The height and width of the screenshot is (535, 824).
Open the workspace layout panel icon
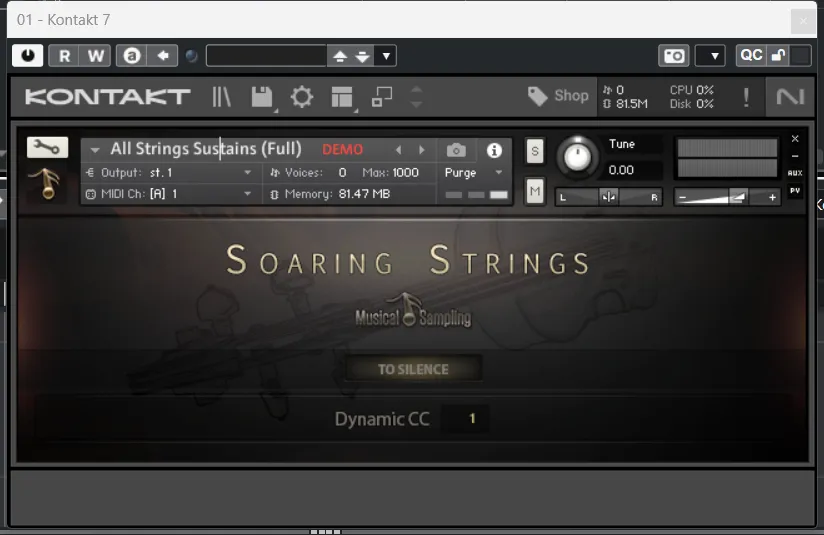tap(342, 97)
